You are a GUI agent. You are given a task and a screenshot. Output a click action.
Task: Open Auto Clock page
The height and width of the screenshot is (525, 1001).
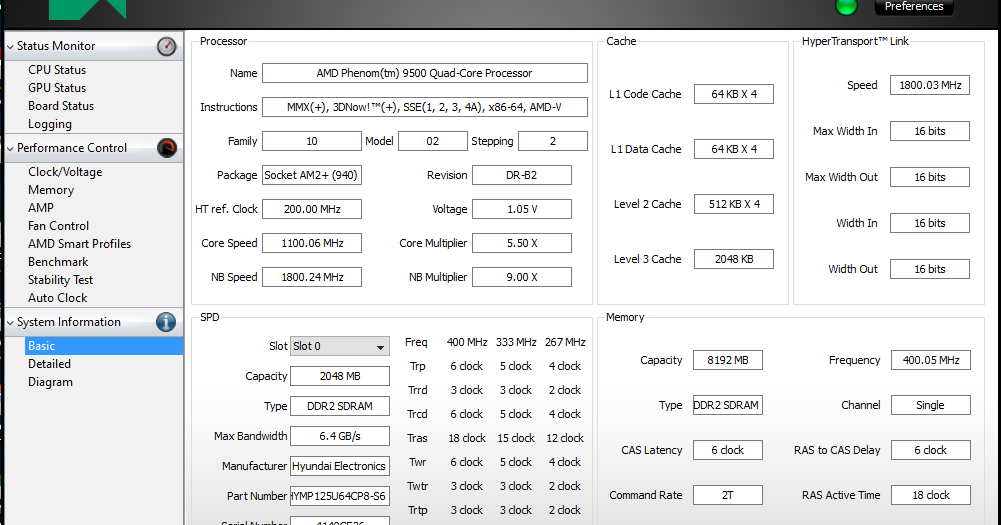coord(57,298)
